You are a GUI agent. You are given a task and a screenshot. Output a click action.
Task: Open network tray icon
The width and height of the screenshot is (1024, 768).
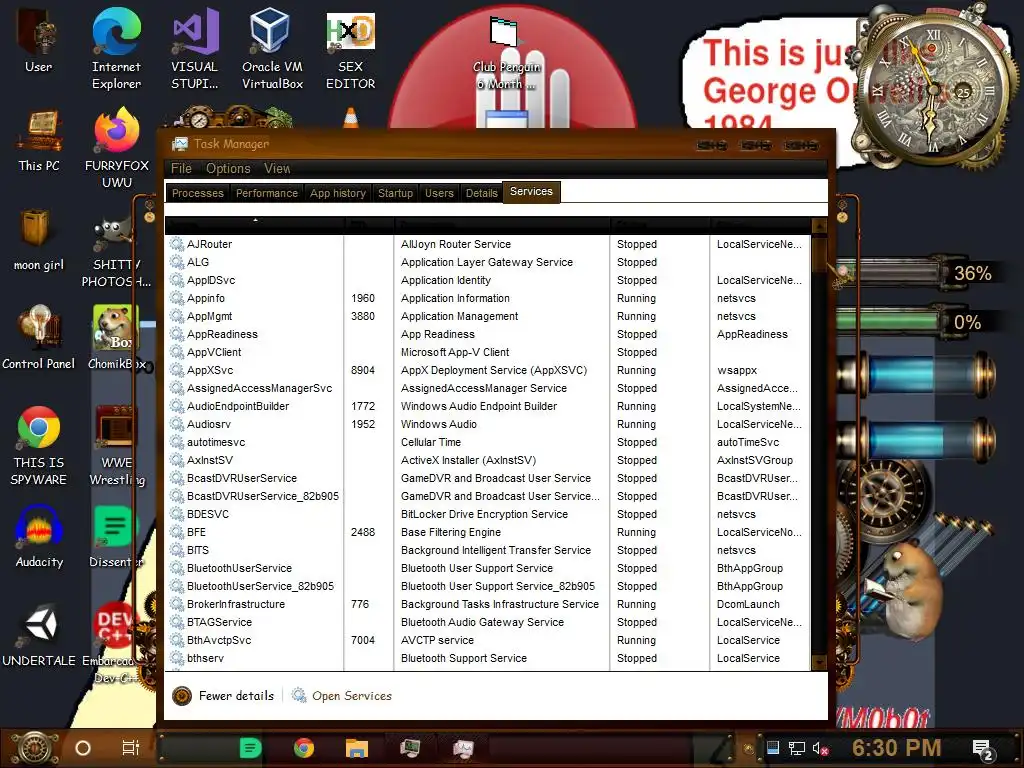(797, 748)
